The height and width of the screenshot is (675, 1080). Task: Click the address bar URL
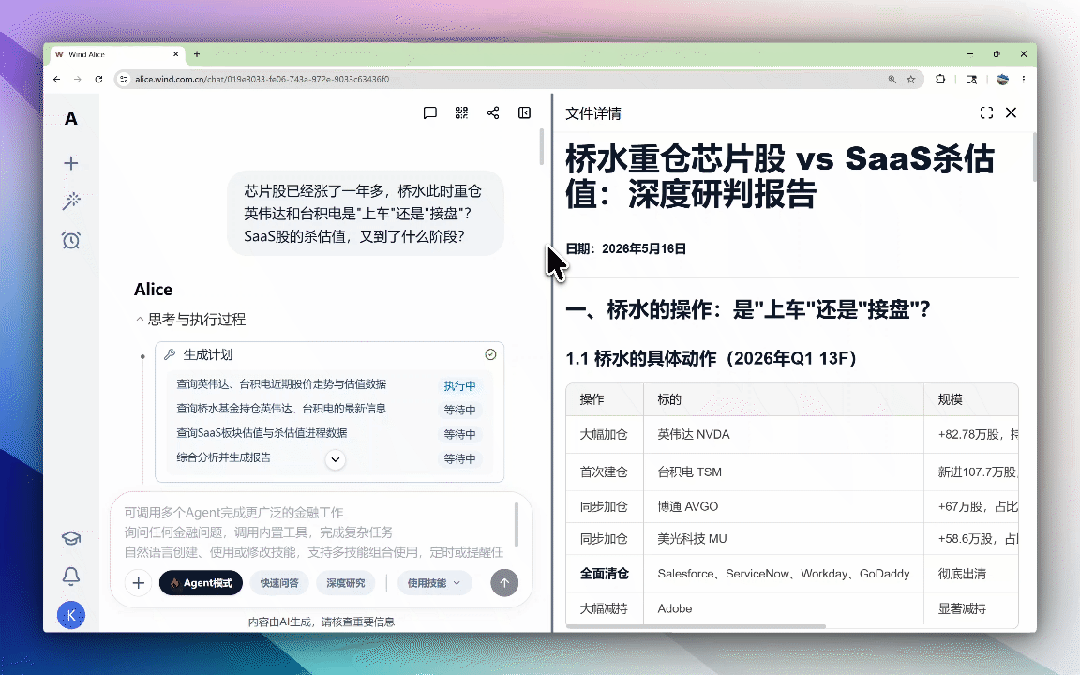click(262, 79)
